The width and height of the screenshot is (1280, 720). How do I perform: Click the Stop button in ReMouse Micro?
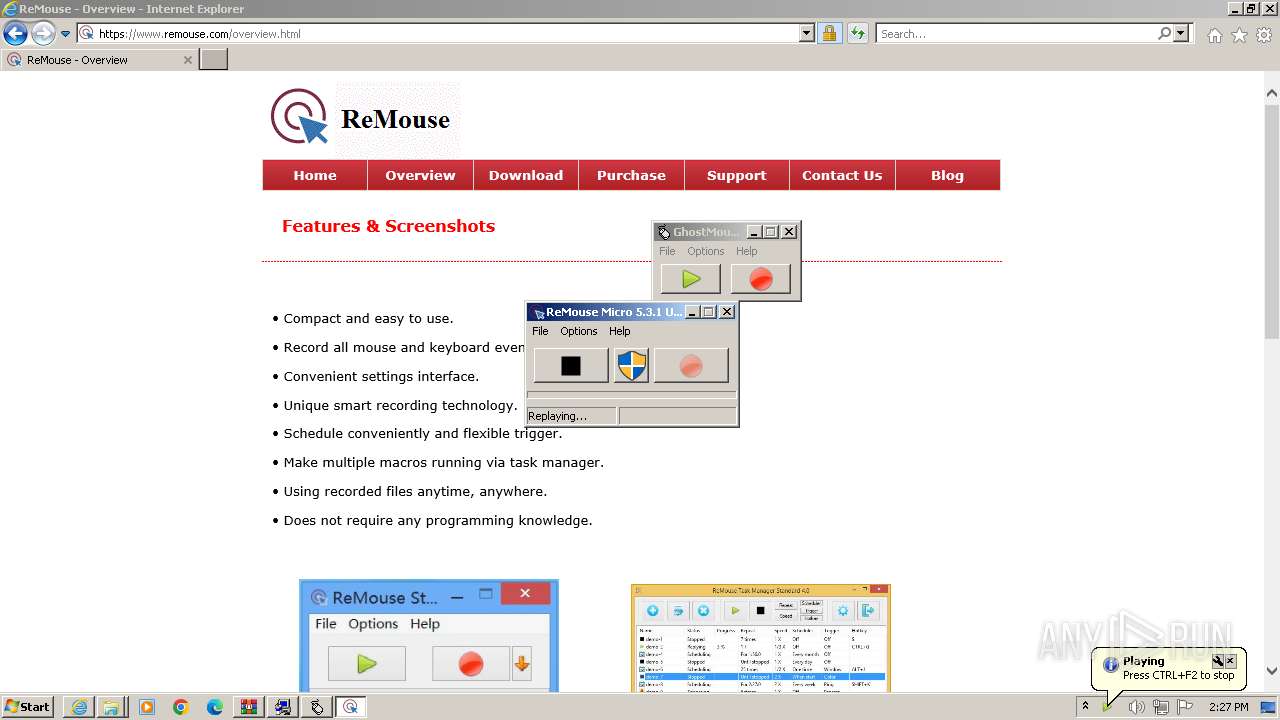570,365
